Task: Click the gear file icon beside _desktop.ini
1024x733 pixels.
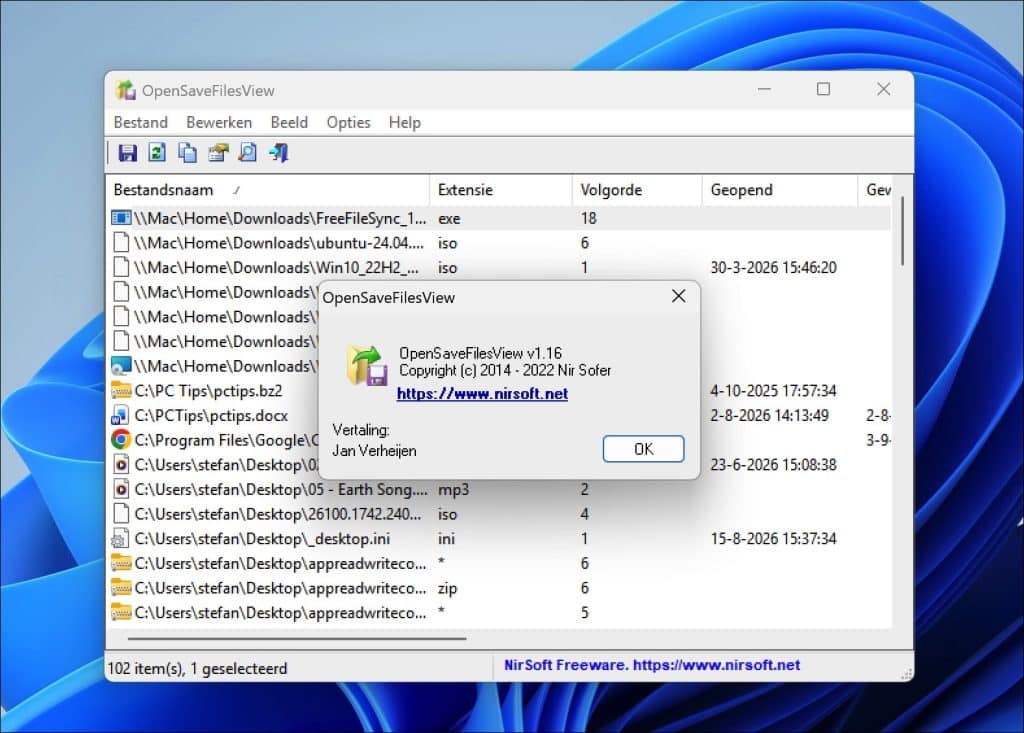Action: pyautogui.click(x=120, y=539)
